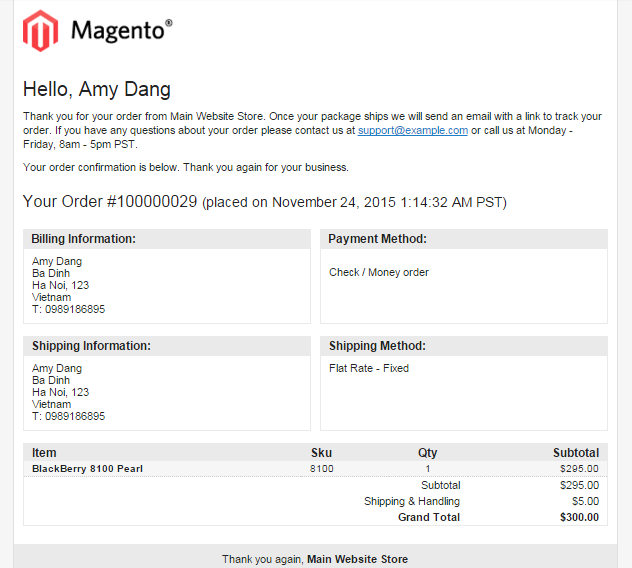The image size is (632, 568).
Task: Click the Shipping Information header
Action: [x=91, y=346]
